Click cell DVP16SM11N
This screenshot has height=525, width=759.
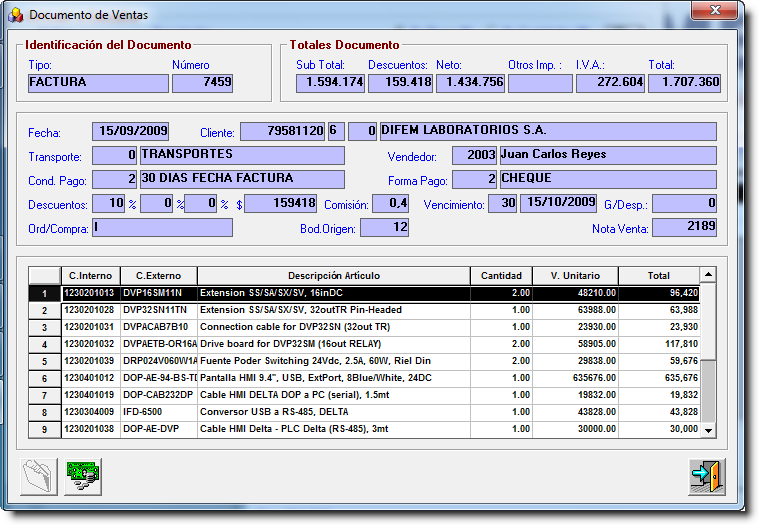159,293
